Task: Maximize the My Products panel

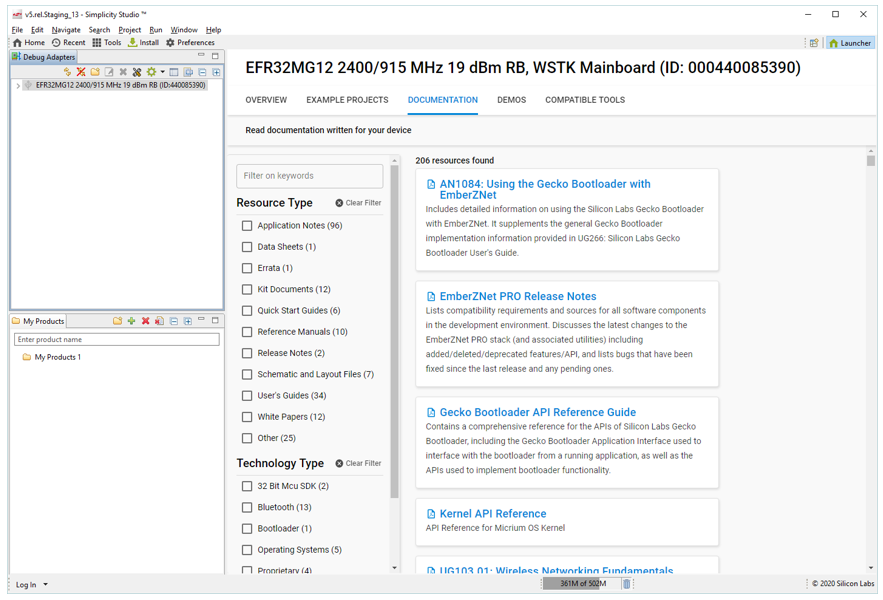Action: [x=215, y=320]
